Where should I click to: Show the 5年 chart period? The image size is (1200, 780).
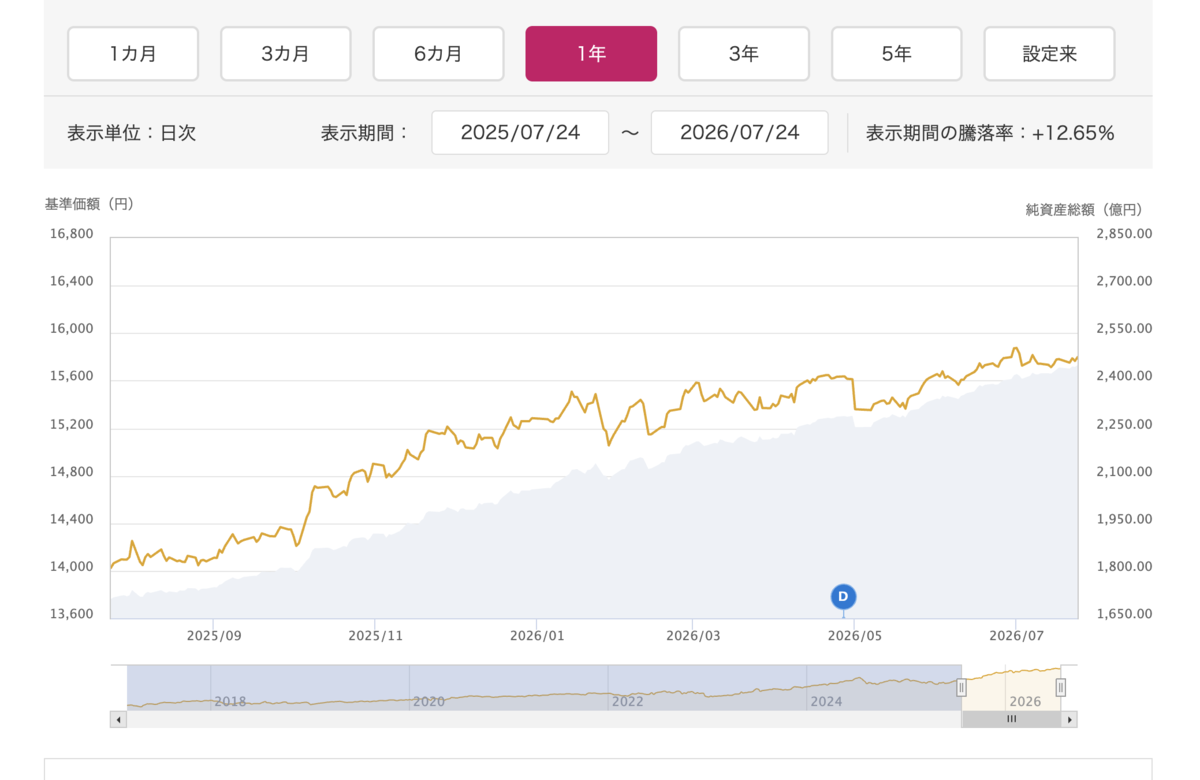(x=897, y=54)
